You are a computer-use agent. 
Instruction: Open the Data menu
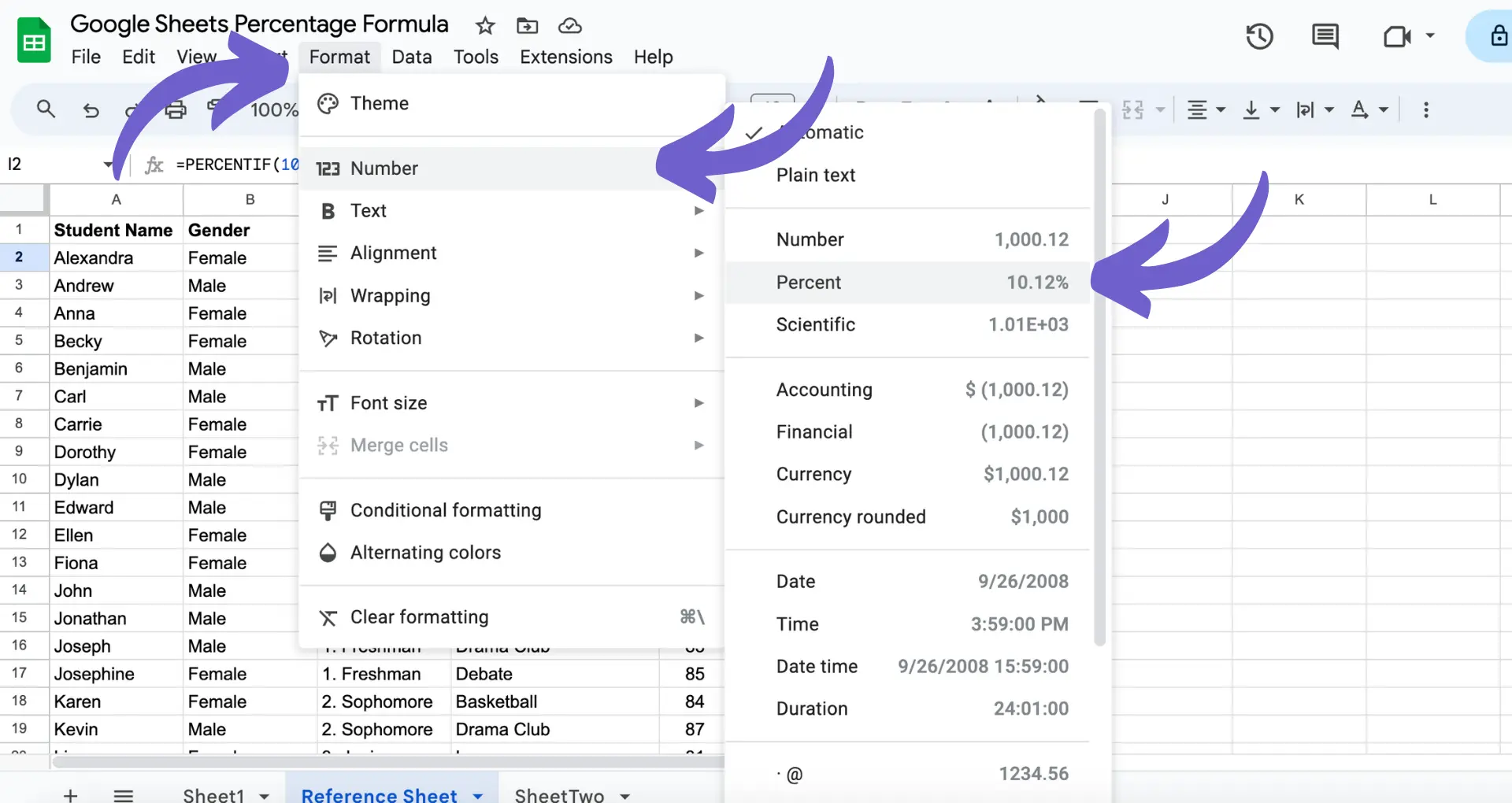click(x=412, y=57)
